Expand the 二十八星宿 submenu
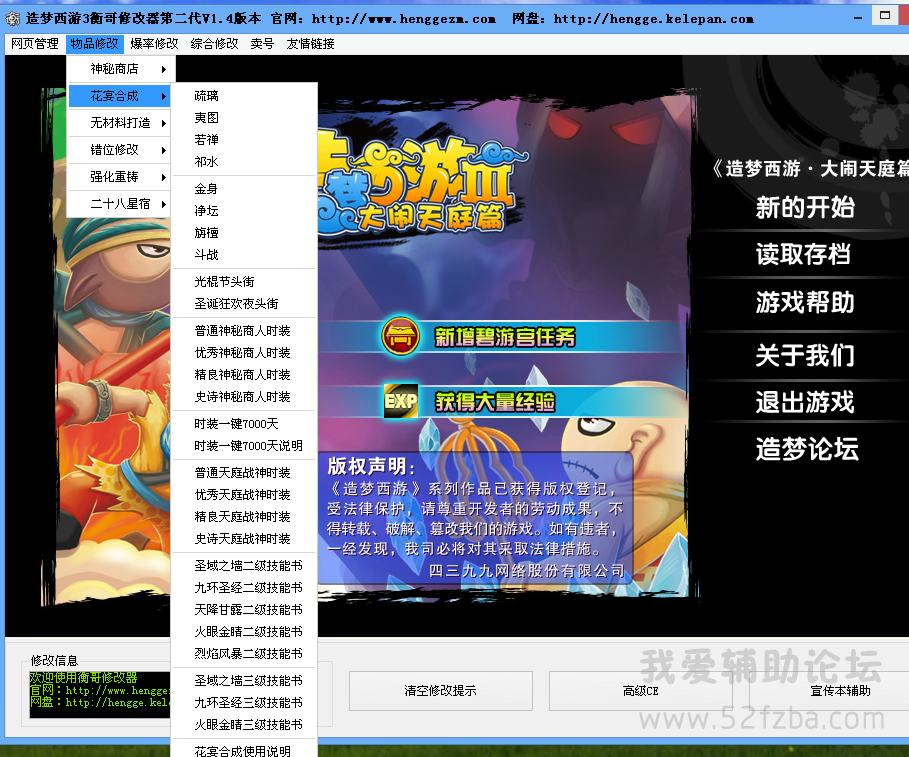 point(119,204)
